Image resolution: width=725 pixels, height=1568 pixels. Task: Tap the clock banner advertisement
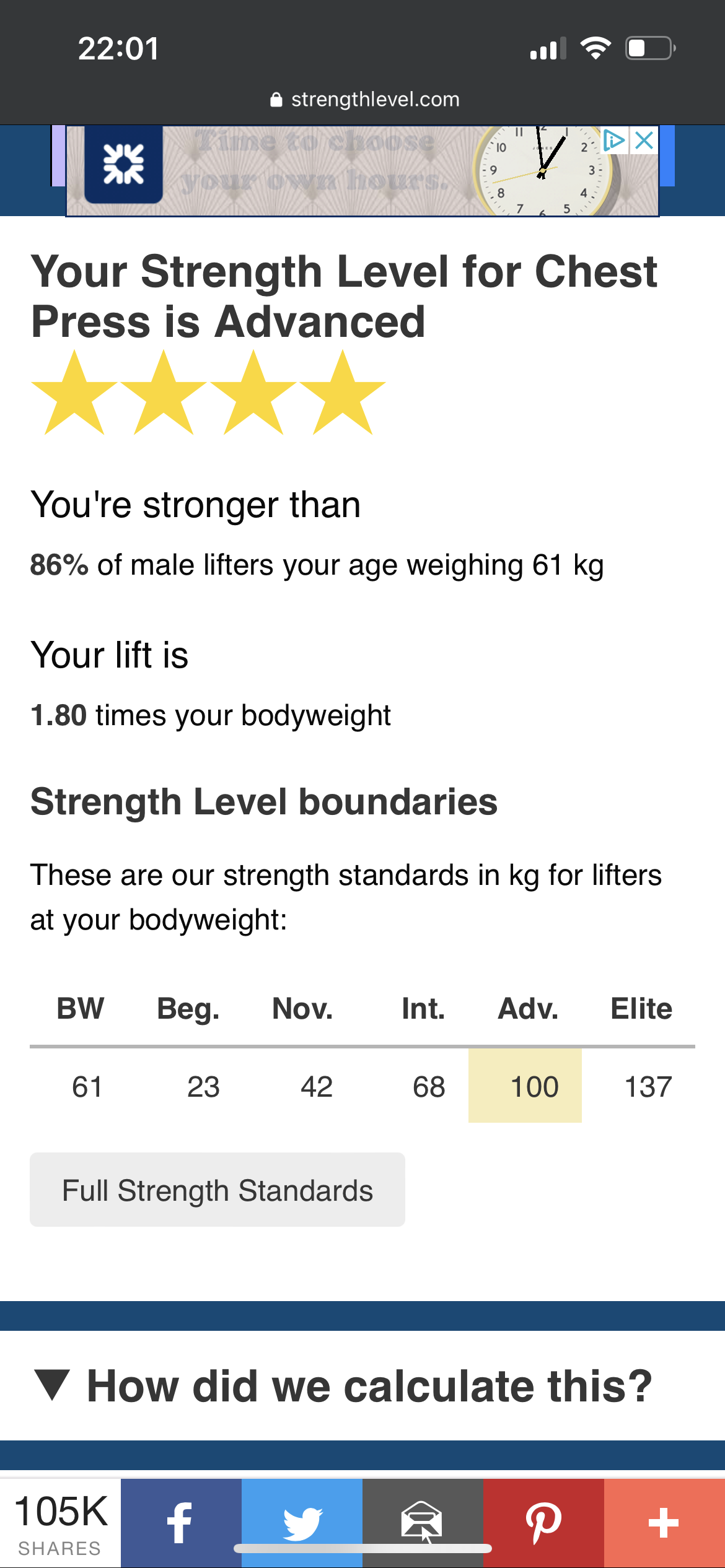tap(362, 170)
